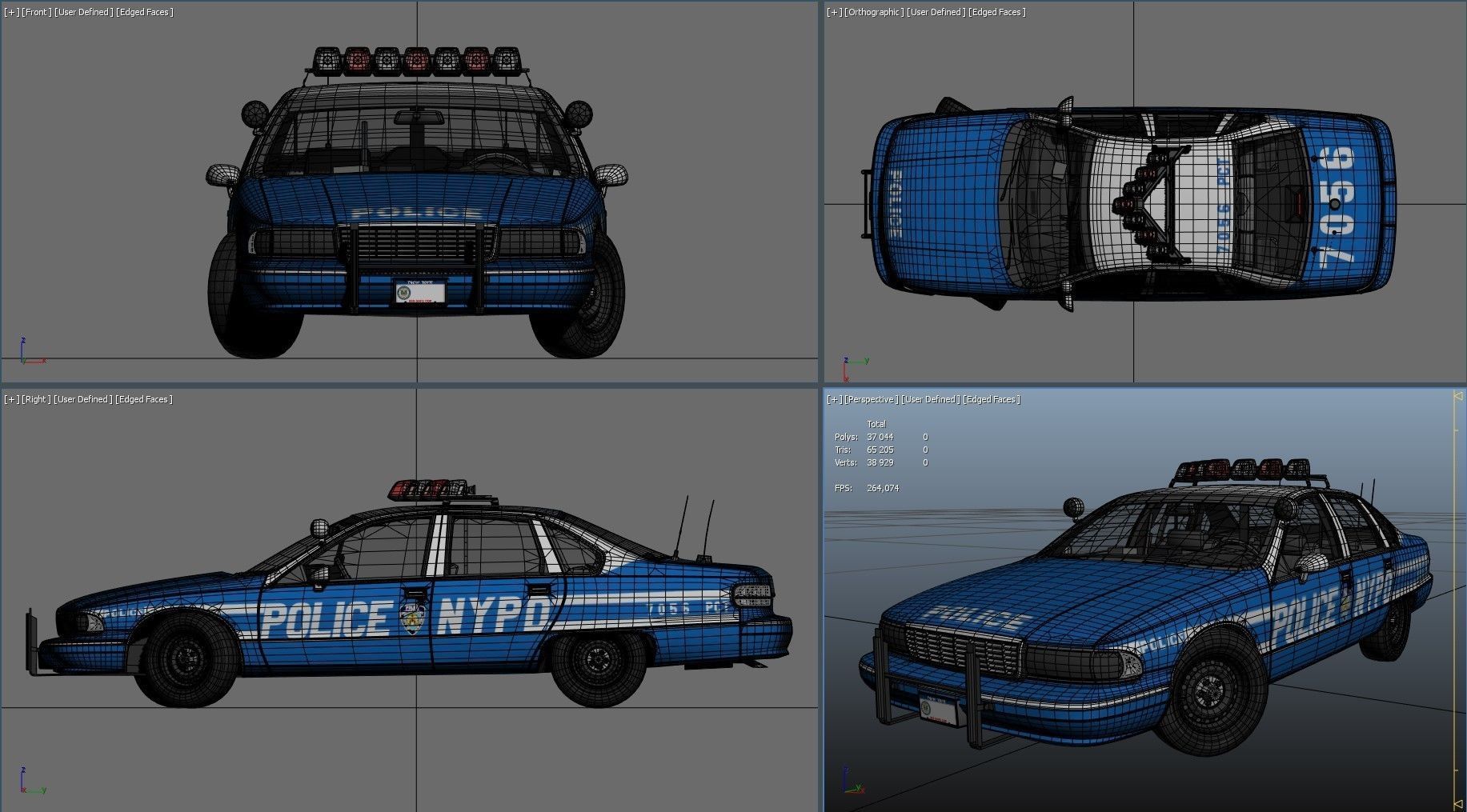Click the 'Total' statistics column header
This screenshot has height=812, width=1467.
point(876,424)
